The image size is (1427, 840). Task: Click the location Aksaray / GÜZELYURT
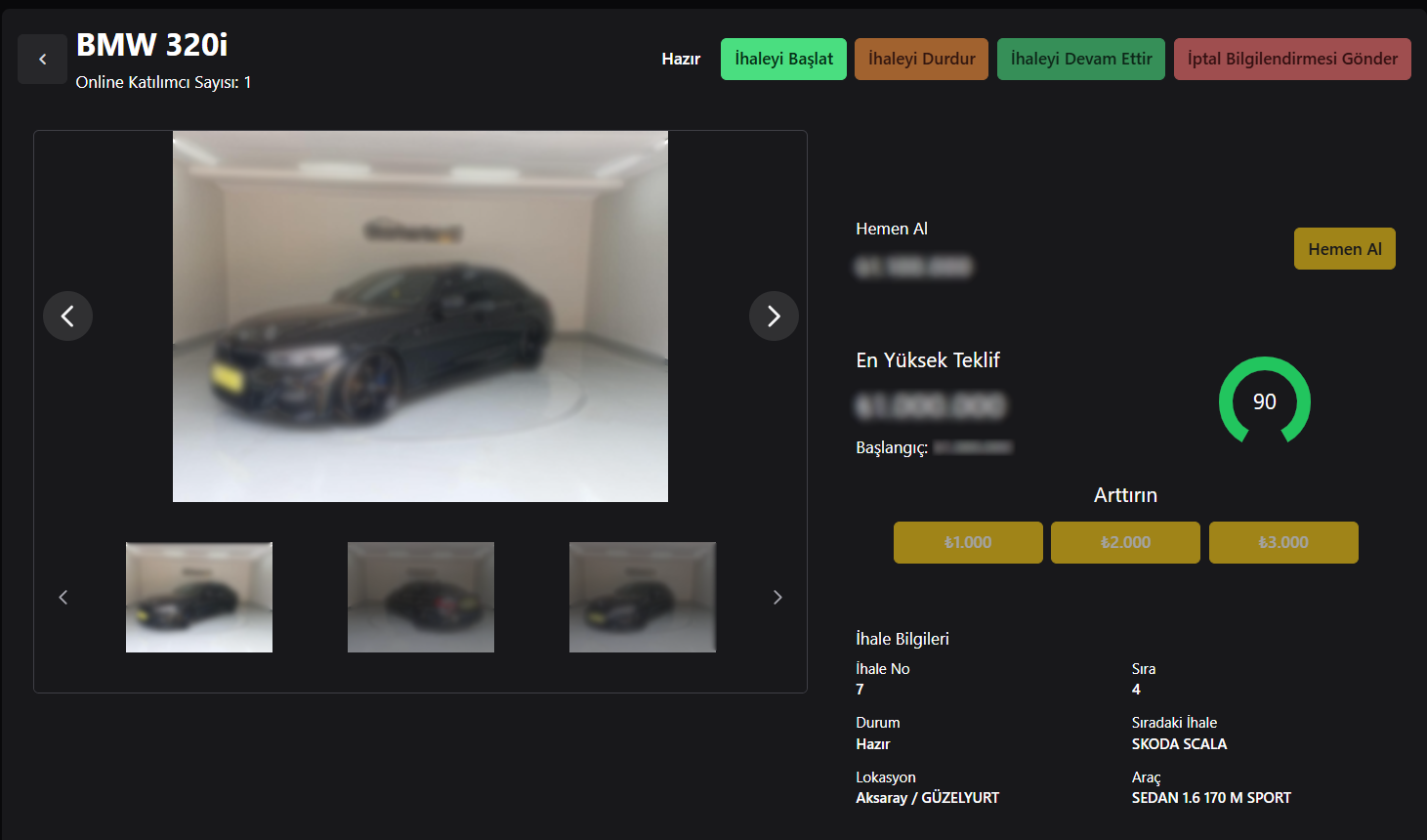928,798
